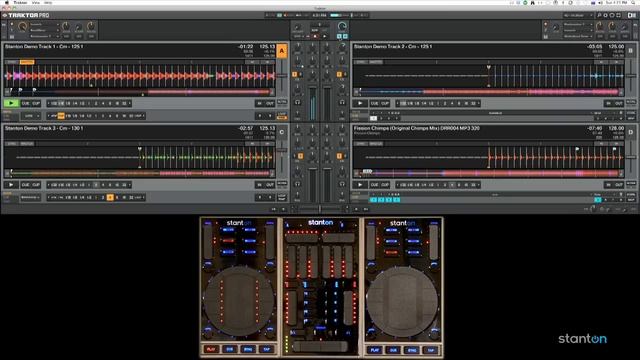Activate first cyan hotcue on Deck D
640x360 pixels.
click(x=373, y=200)
